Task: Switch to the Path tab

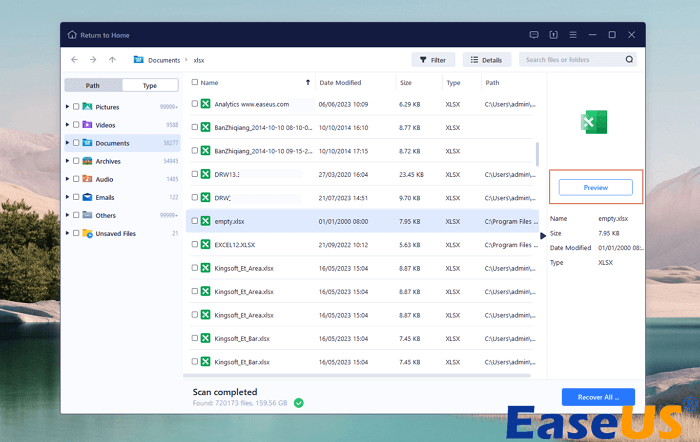Action: [93, 86]
